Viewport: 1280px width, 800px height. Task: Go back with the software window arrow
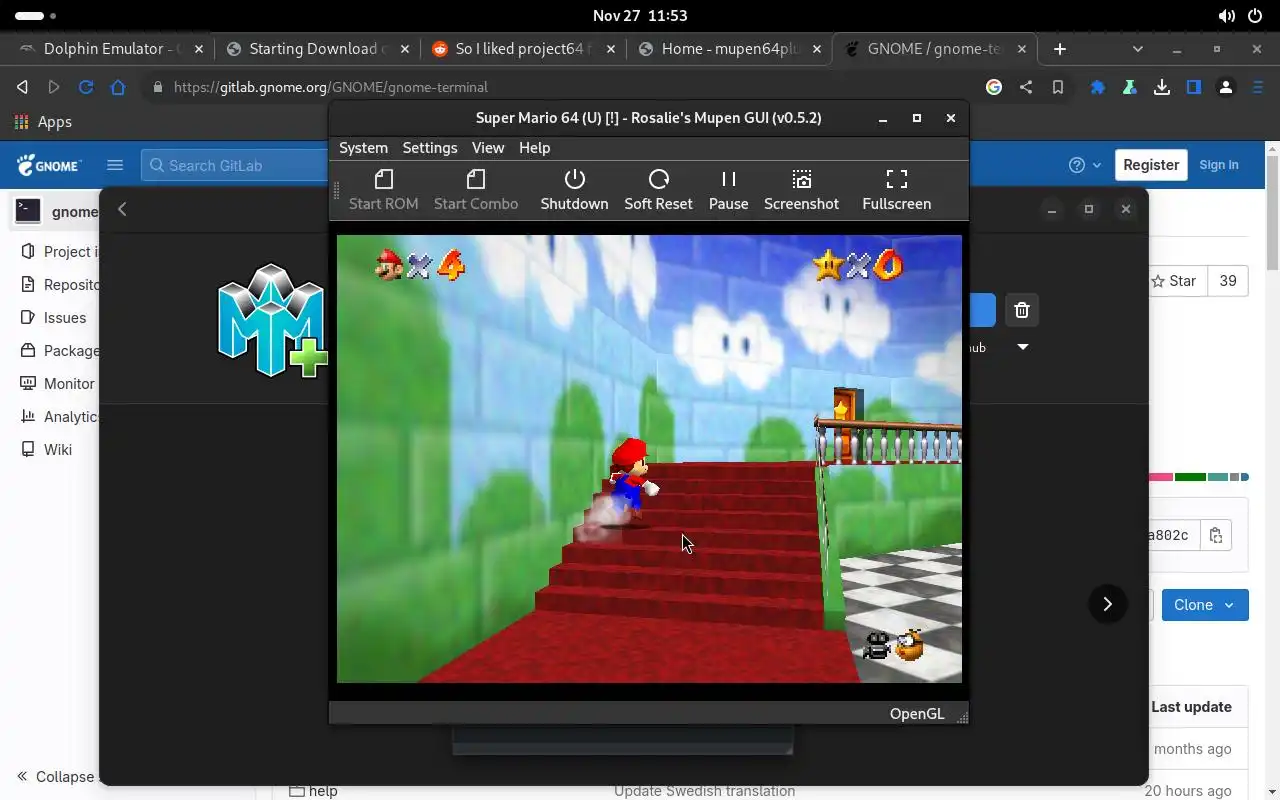tap(122, 209)
